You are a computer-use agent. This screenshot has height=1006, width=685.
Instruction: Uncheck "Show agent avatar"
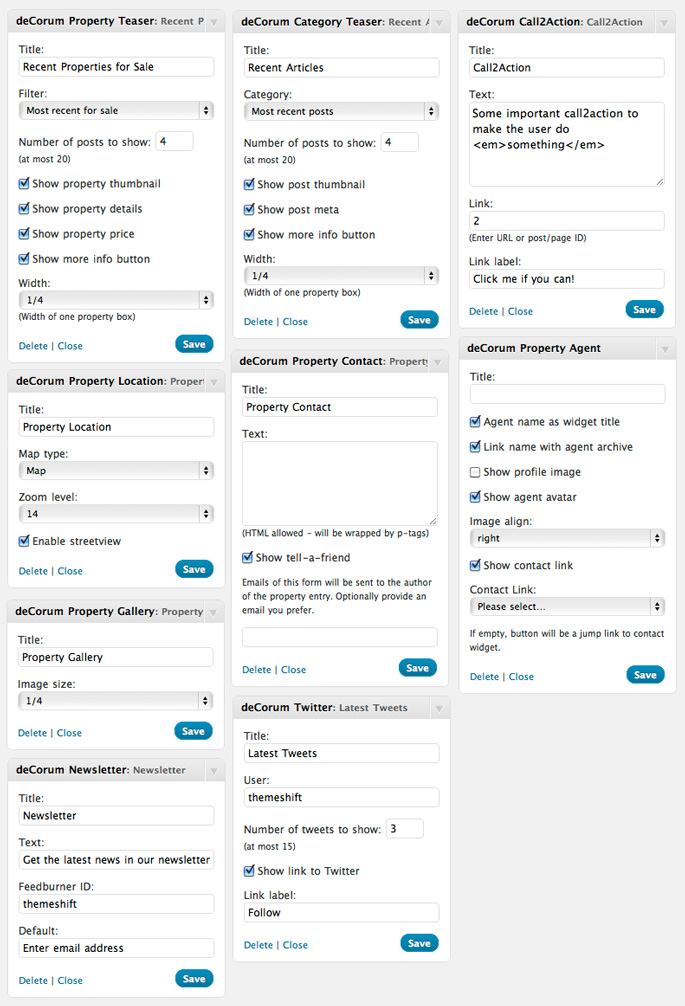(x=474, y=497)
